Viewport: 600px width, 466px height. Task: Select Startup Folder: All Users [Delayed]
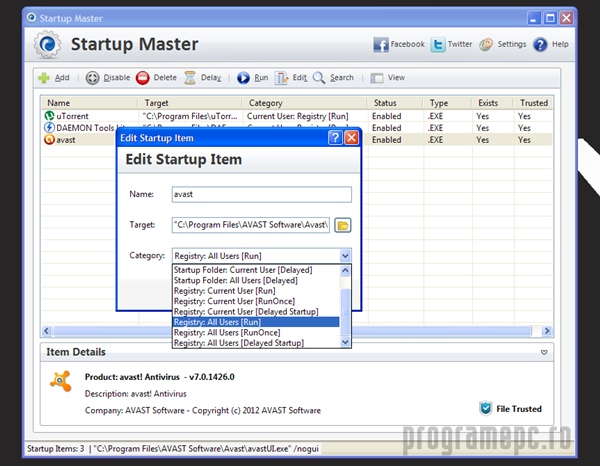point(256,280)
